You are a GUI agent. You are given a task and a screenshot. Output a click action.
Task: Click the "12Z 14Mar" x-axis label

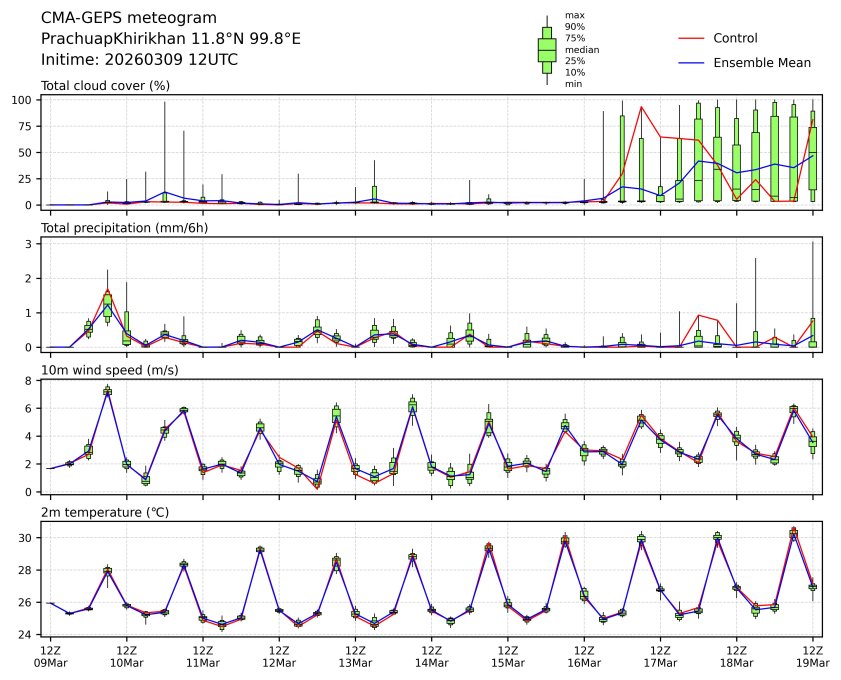coord(431,656)
